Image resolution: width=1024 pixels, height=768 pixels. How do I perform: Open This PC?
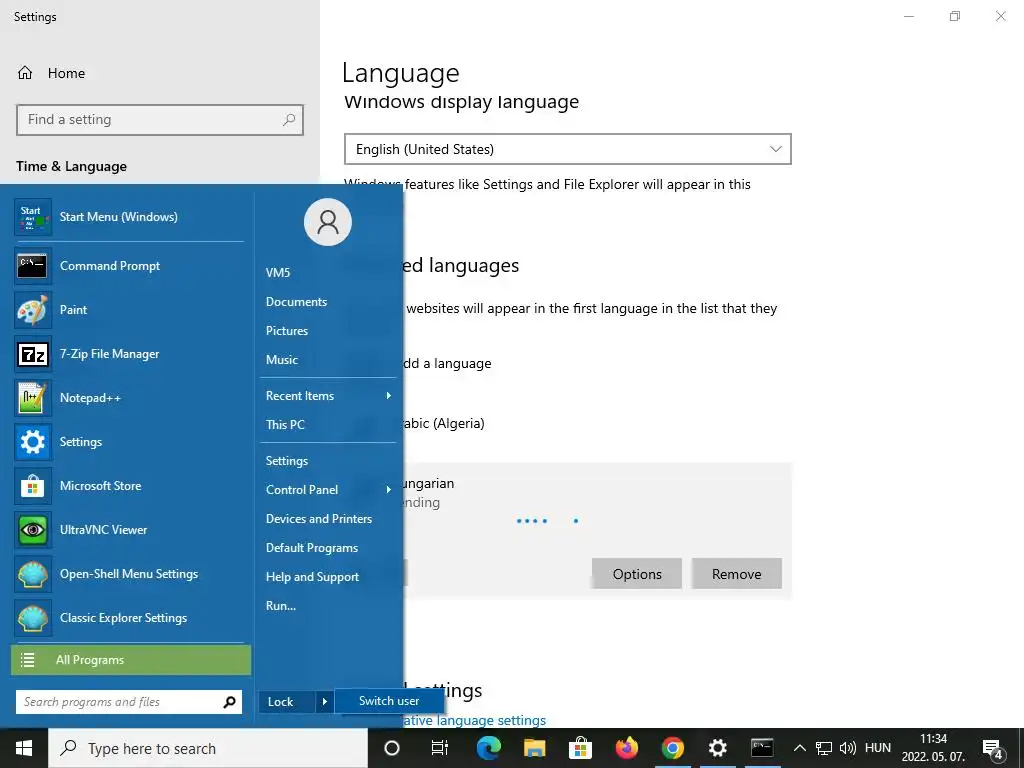click(285, 424)
